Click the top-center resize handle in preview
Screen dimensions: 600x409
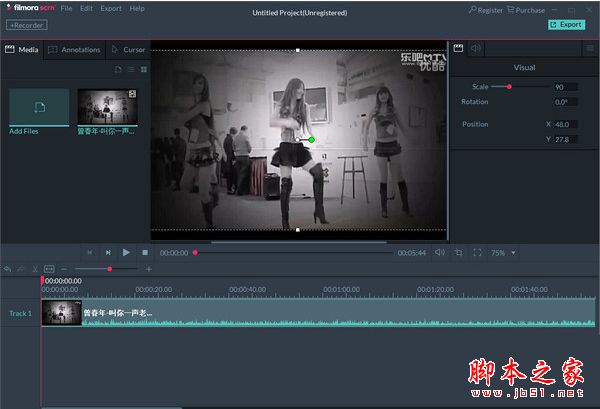(298, 50)
